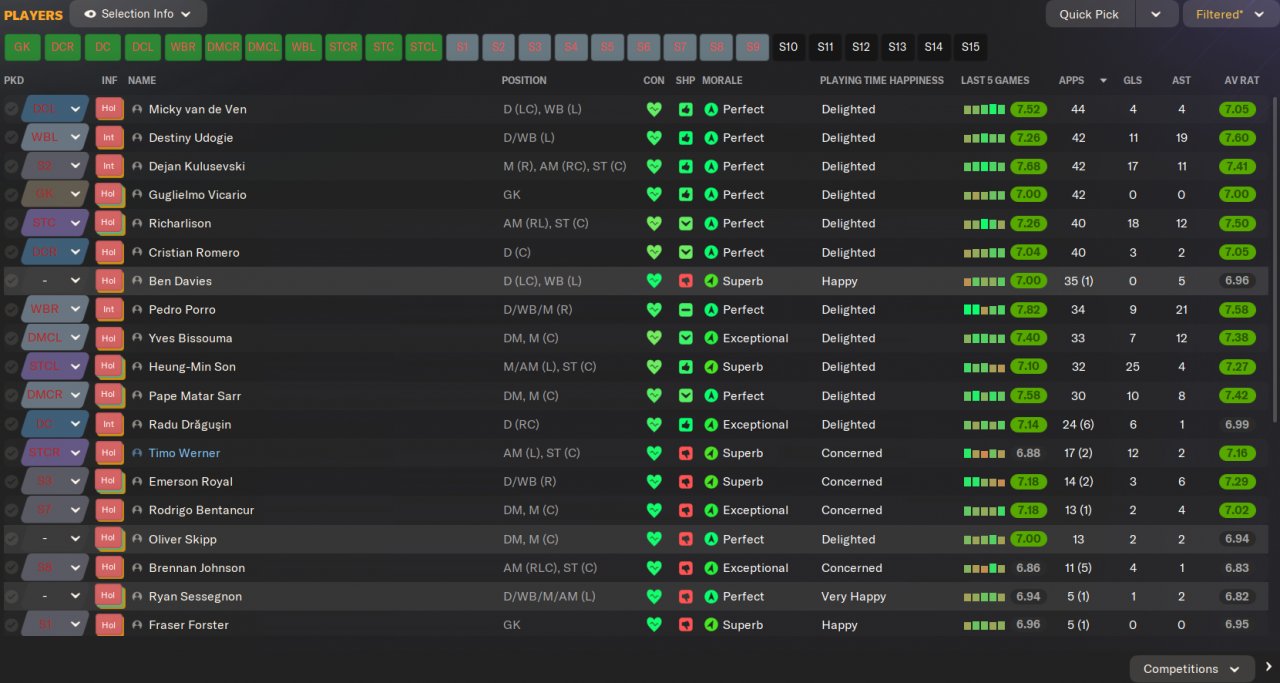The image size is (1280, 683).
Task: Click Rodrigo Bentancur's morale icon
Action: point(711,510)
